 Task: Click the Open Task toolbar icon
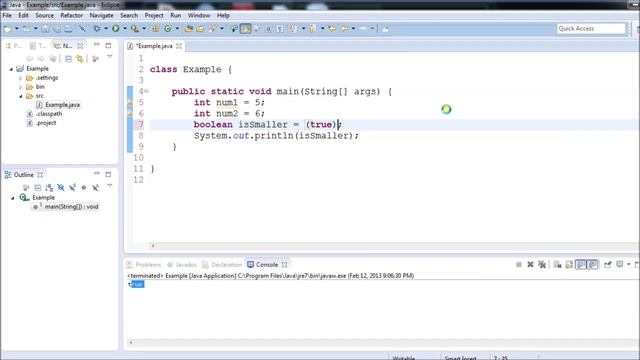(200, 29)
